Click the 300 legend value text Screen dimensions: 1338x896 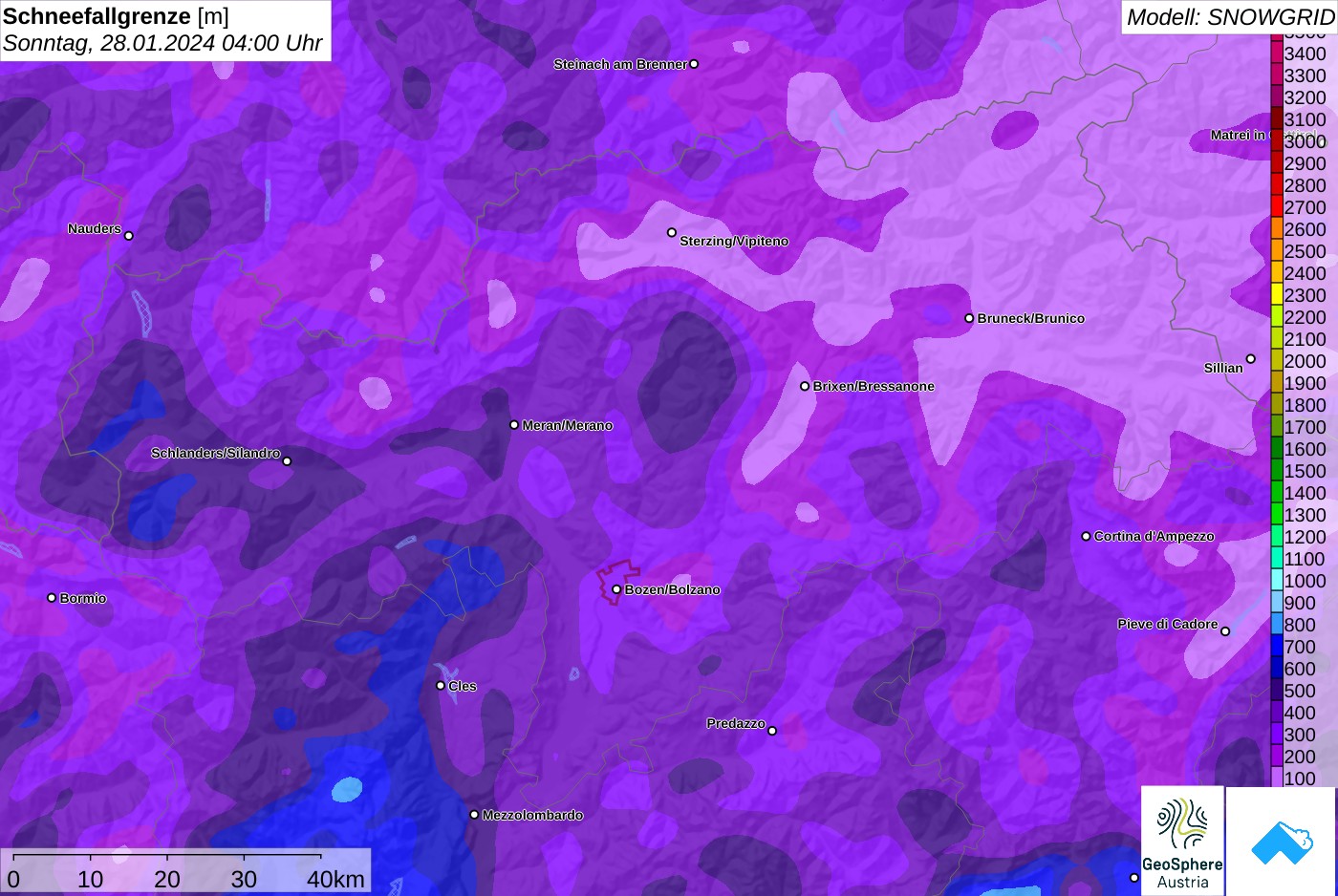1300,735
